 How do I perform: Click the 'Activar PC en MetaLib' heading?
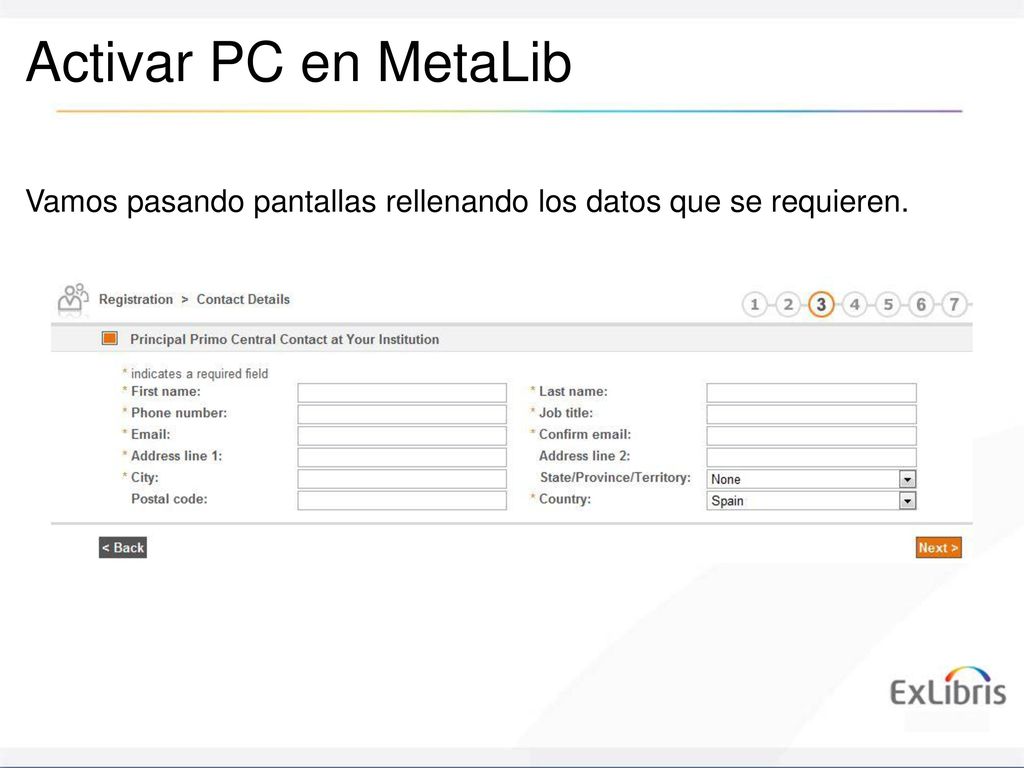(298, 63)
